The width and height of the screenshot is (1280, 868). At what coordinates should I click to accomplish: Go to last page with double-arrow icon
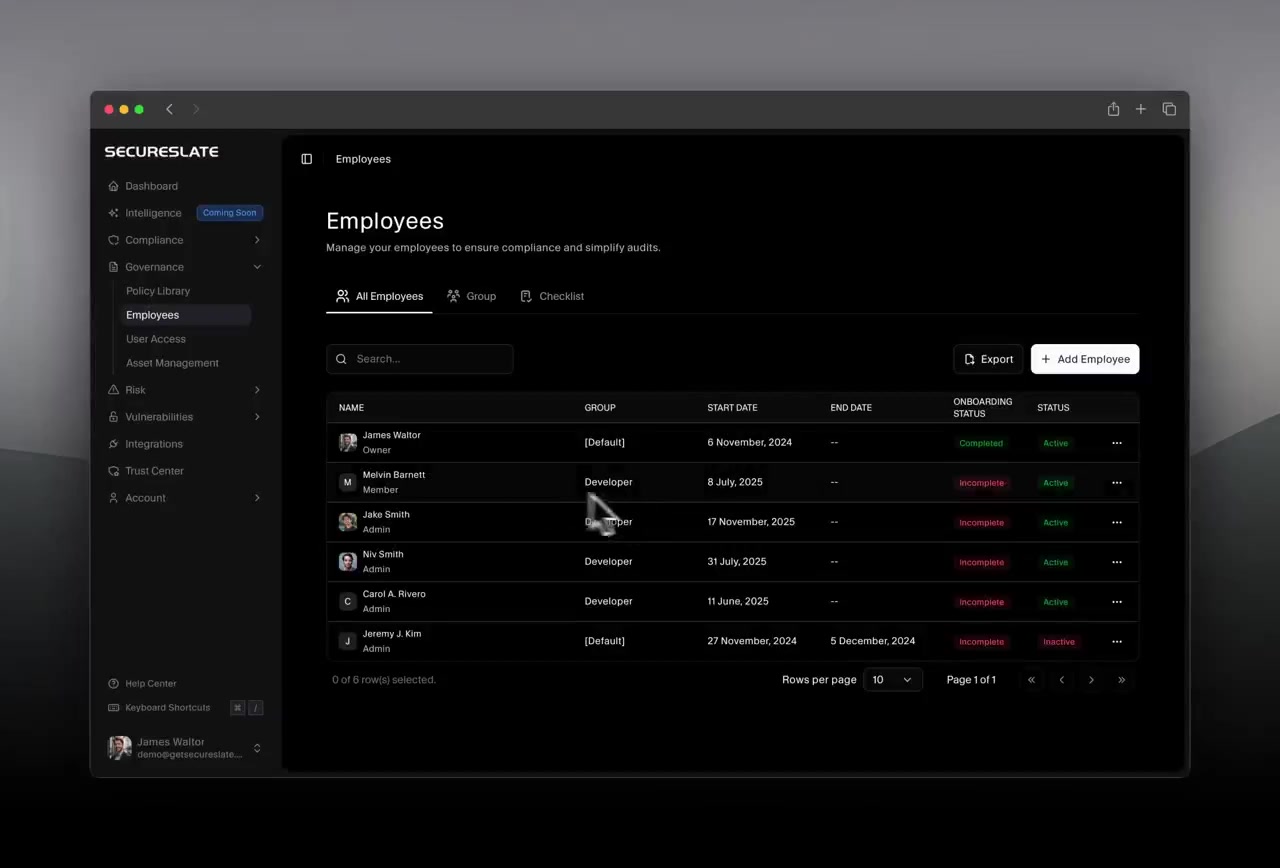tap(1121, 680)
